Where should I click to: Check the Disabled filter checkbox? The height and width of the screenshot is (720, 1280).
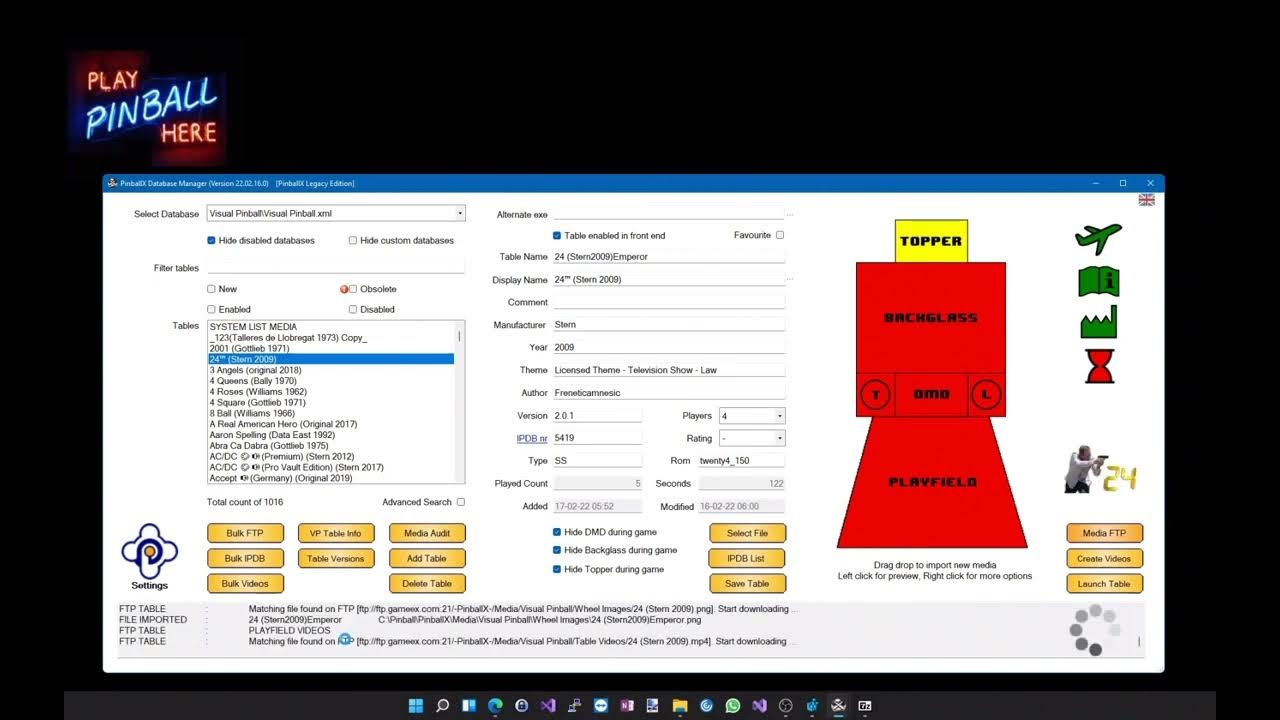tap(352, 309)
